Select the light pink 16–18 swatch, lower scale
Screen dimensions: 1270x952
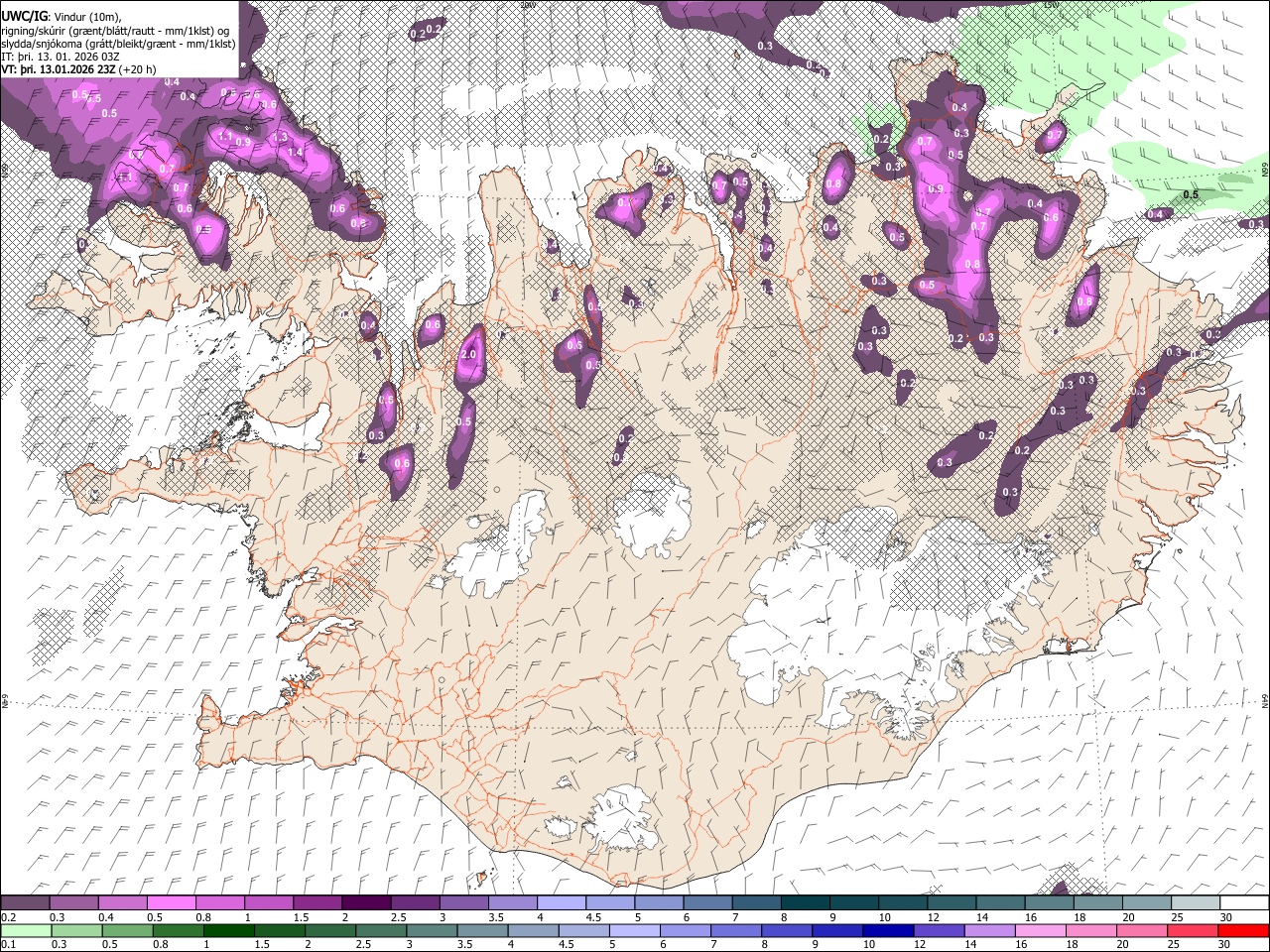[1041, 931]
